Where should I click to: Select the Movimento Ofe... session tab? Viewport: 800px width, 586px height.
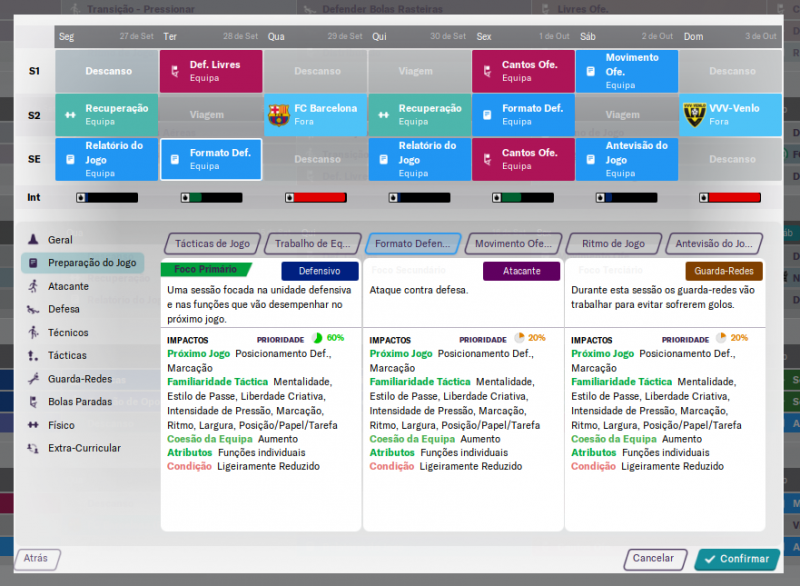click(x=512, y=244)
